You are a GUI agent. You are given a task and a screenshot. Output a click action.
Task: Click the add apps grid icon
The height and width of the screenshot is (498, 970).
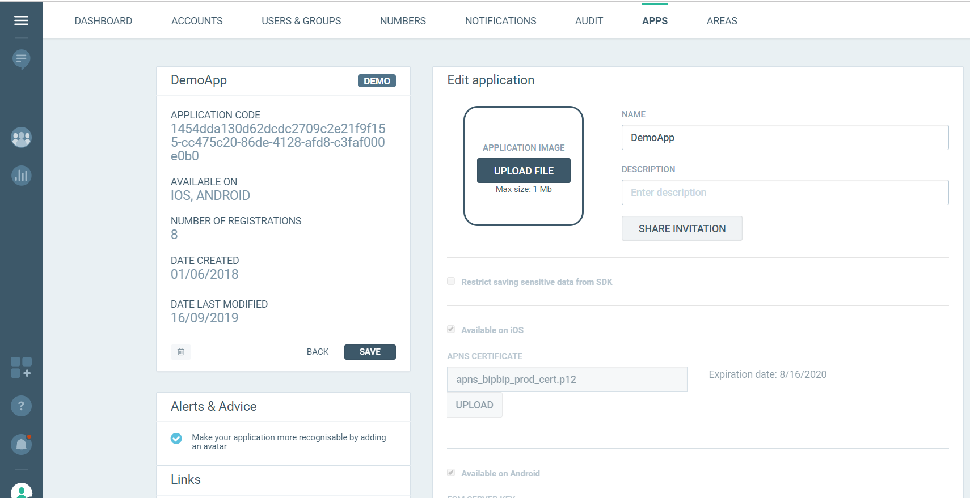coord(21,367)
